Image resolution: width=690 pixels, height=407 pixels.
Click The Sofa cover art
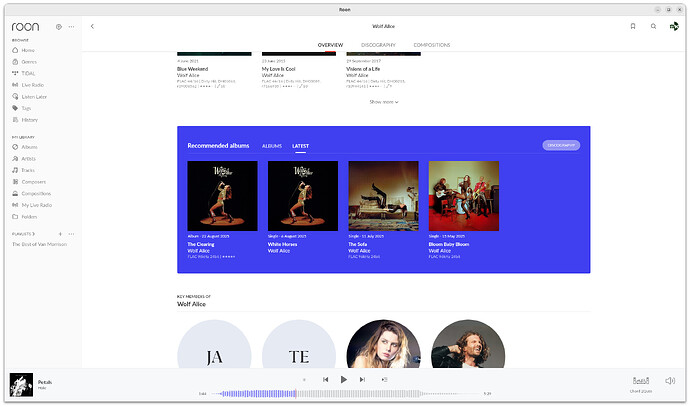click(x=384, y=196)
